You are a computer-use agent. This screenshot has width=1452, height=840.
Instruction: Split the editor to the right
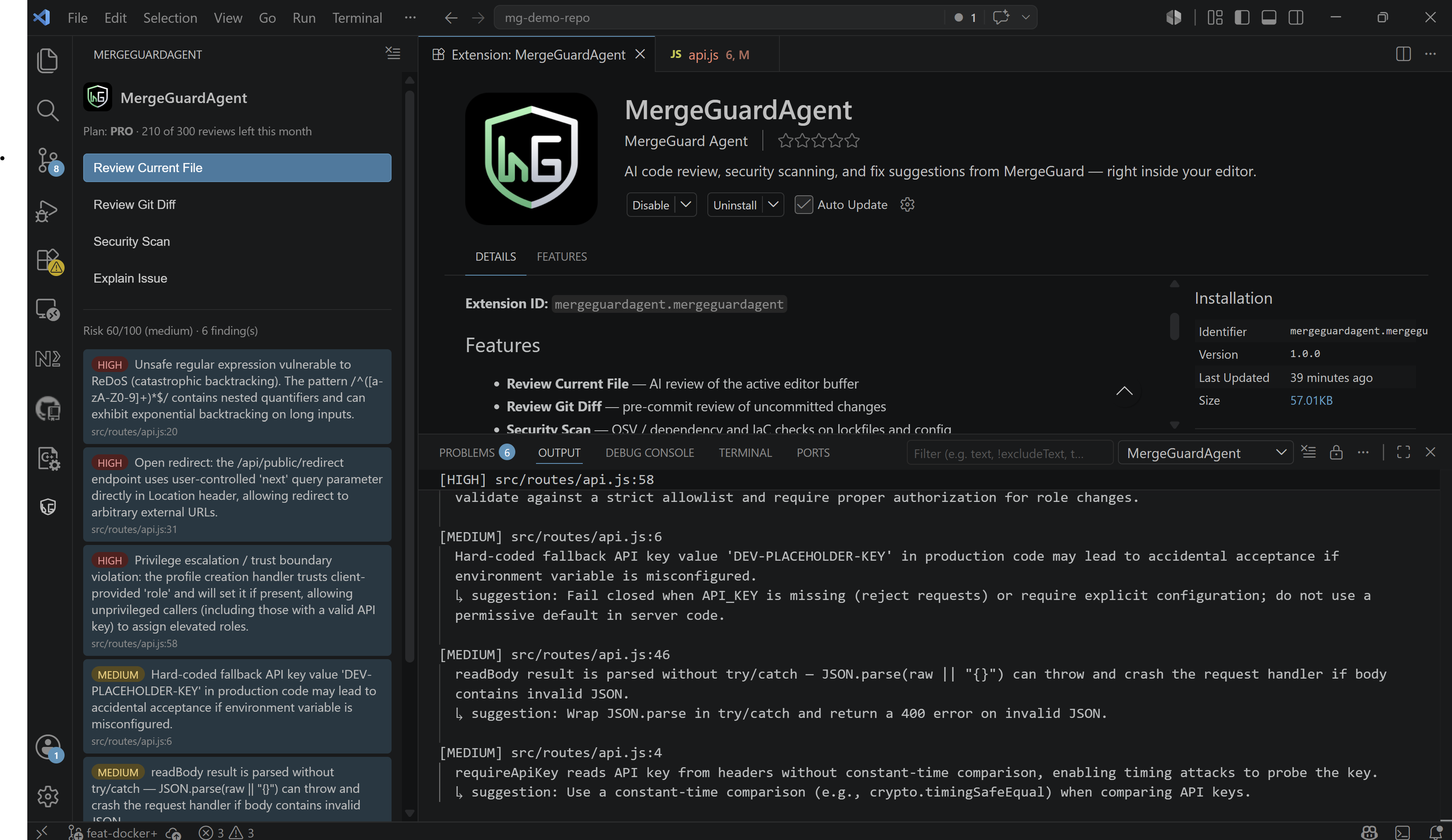point(1403,54)
